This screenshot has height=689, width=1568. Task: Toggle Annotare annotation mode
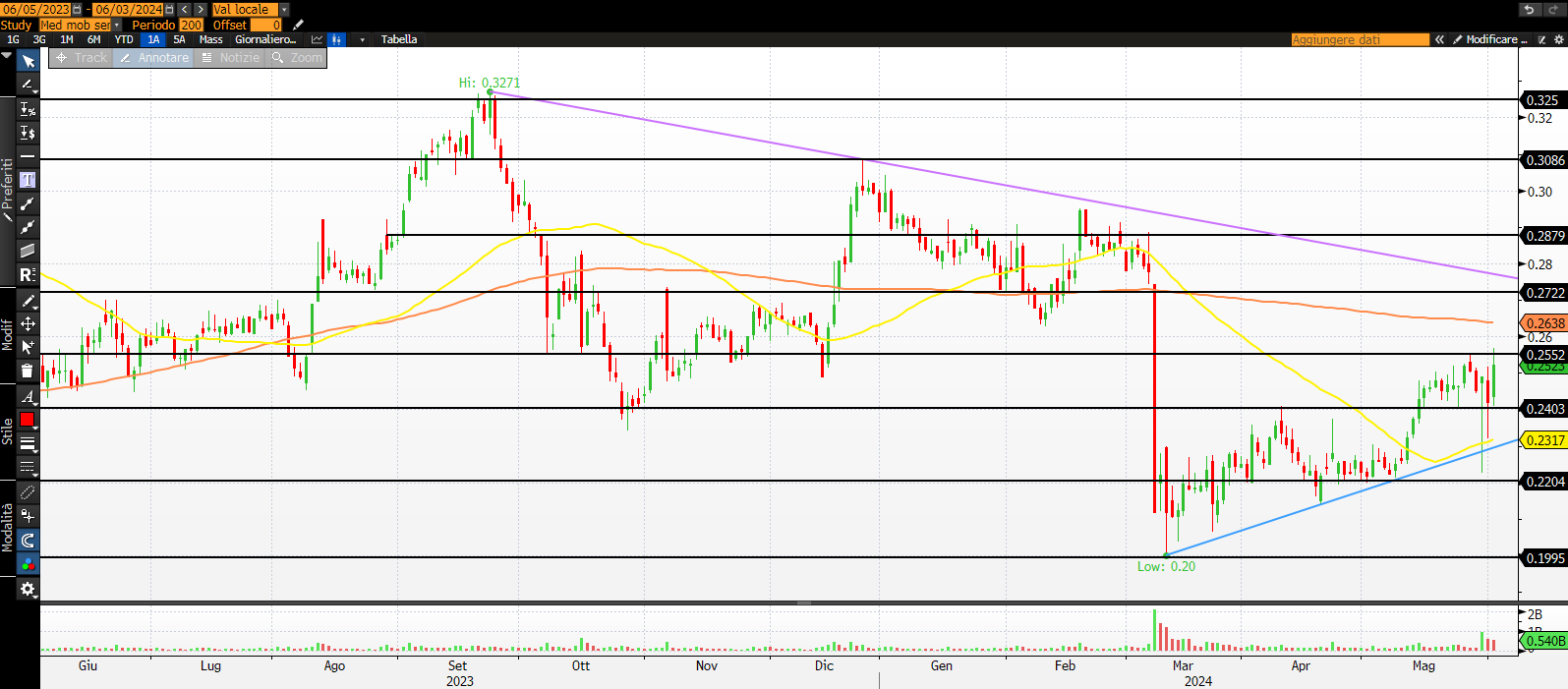[x=154, y=58]
